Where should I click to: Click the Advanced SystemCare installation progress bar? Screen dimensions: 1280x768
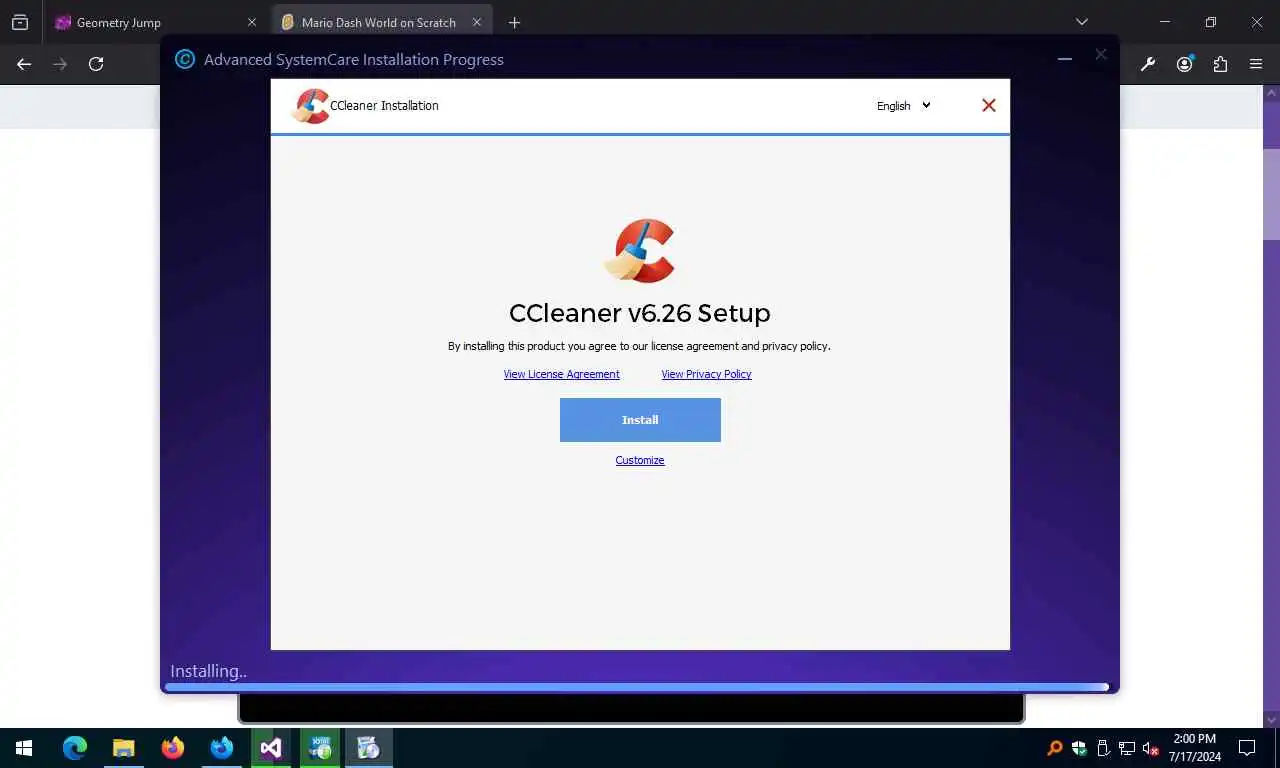pyautogui.click(x=637, y=687)
